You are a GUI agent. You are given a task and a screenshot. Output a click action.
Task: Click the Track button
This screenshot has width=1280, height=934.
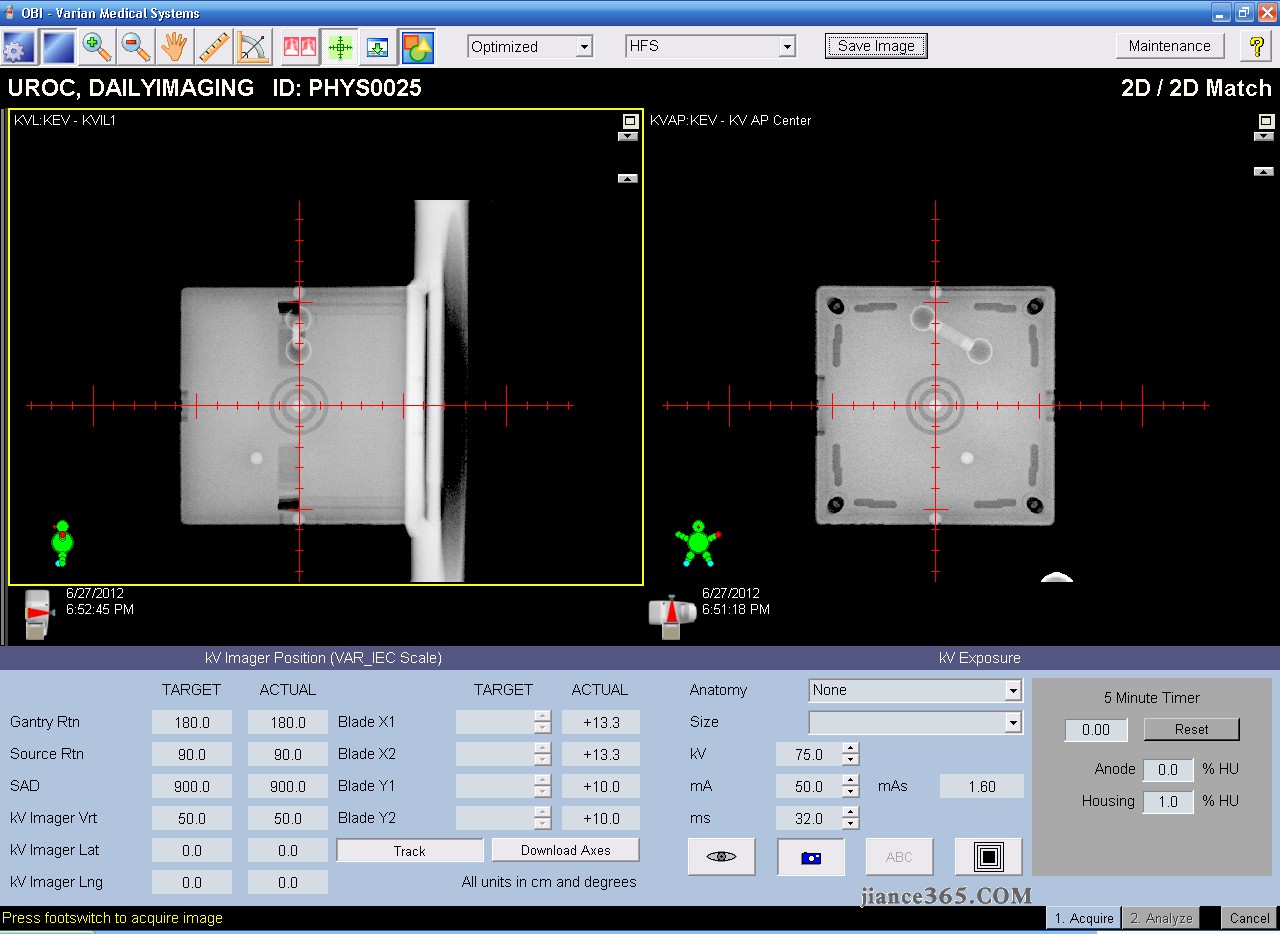[410, 851]
